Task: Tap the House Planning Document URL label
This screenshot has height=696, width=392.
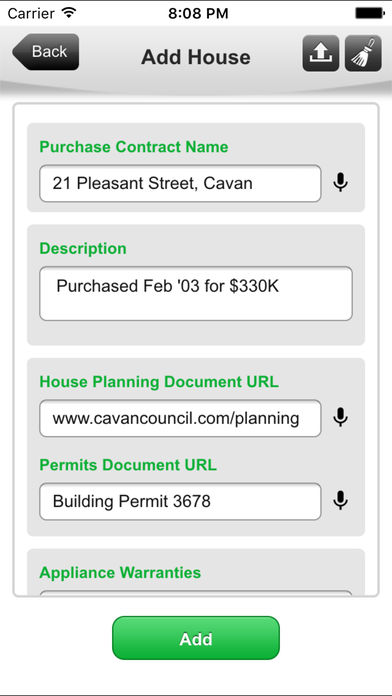Action: coord(159,382)
